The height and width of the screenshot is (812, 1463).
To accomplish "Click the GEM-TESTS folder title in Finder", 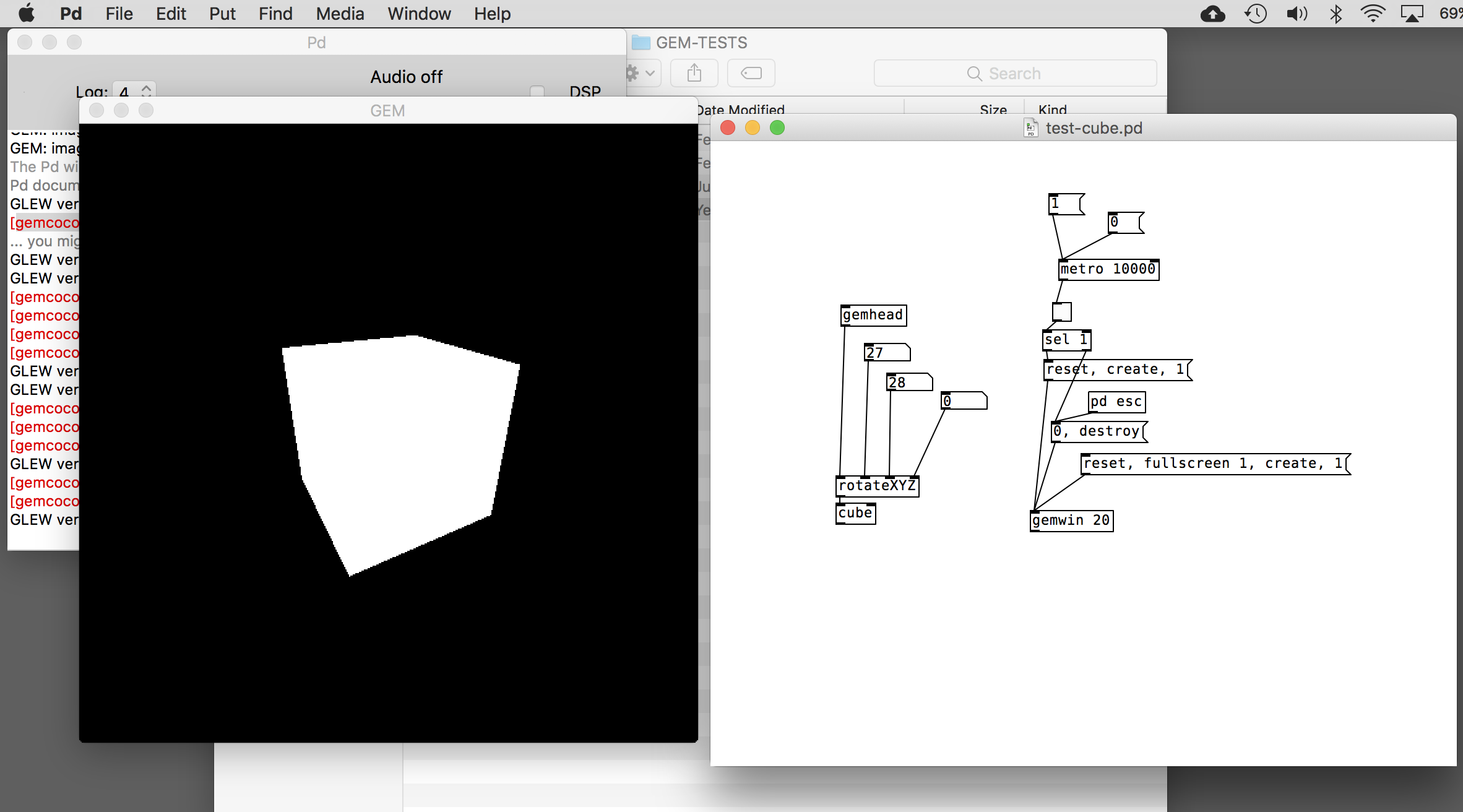I will 701,43.
